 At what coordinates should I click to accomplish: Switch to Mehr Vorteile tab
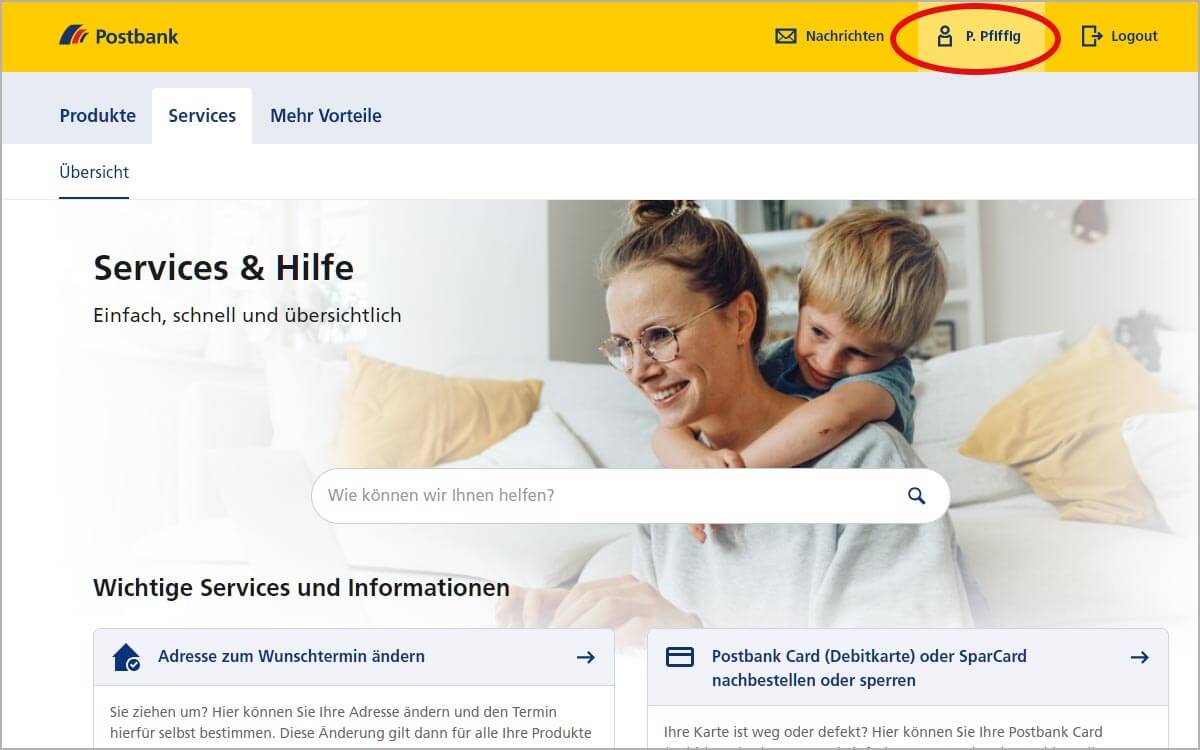tap(326, 116)
